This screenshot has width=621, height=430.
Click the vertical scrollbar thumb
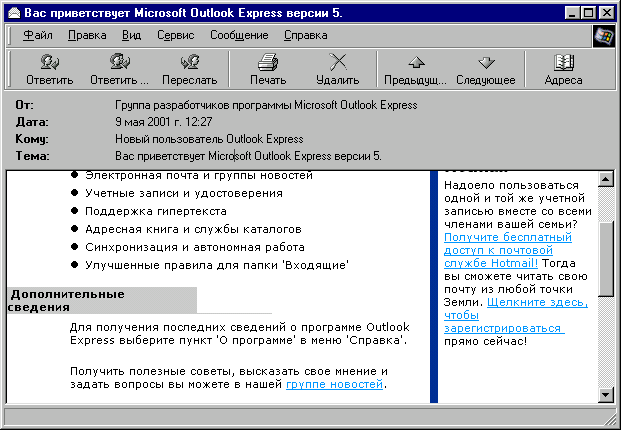click(606, 259)
